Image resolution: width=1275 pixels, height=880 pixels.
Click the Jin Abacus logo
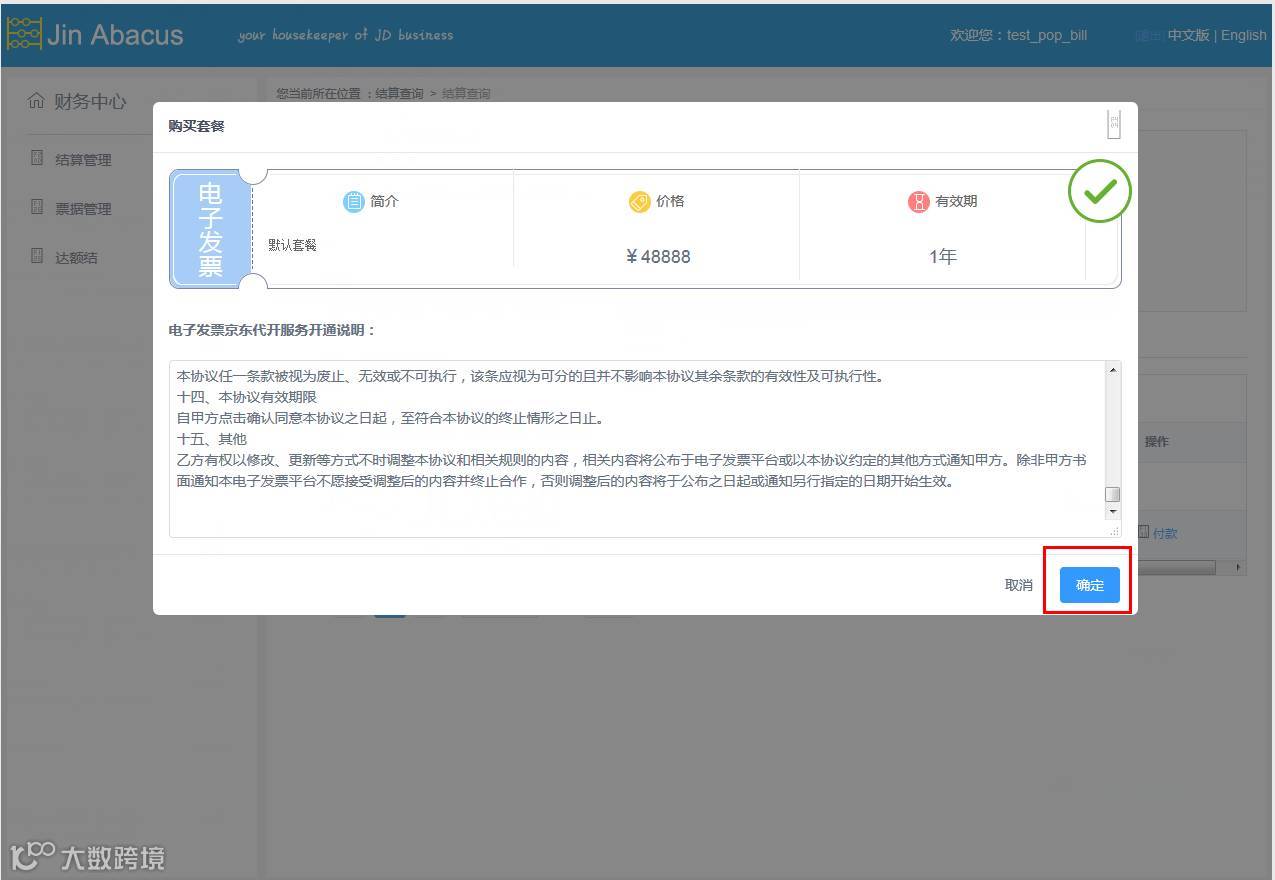[95, 34]
